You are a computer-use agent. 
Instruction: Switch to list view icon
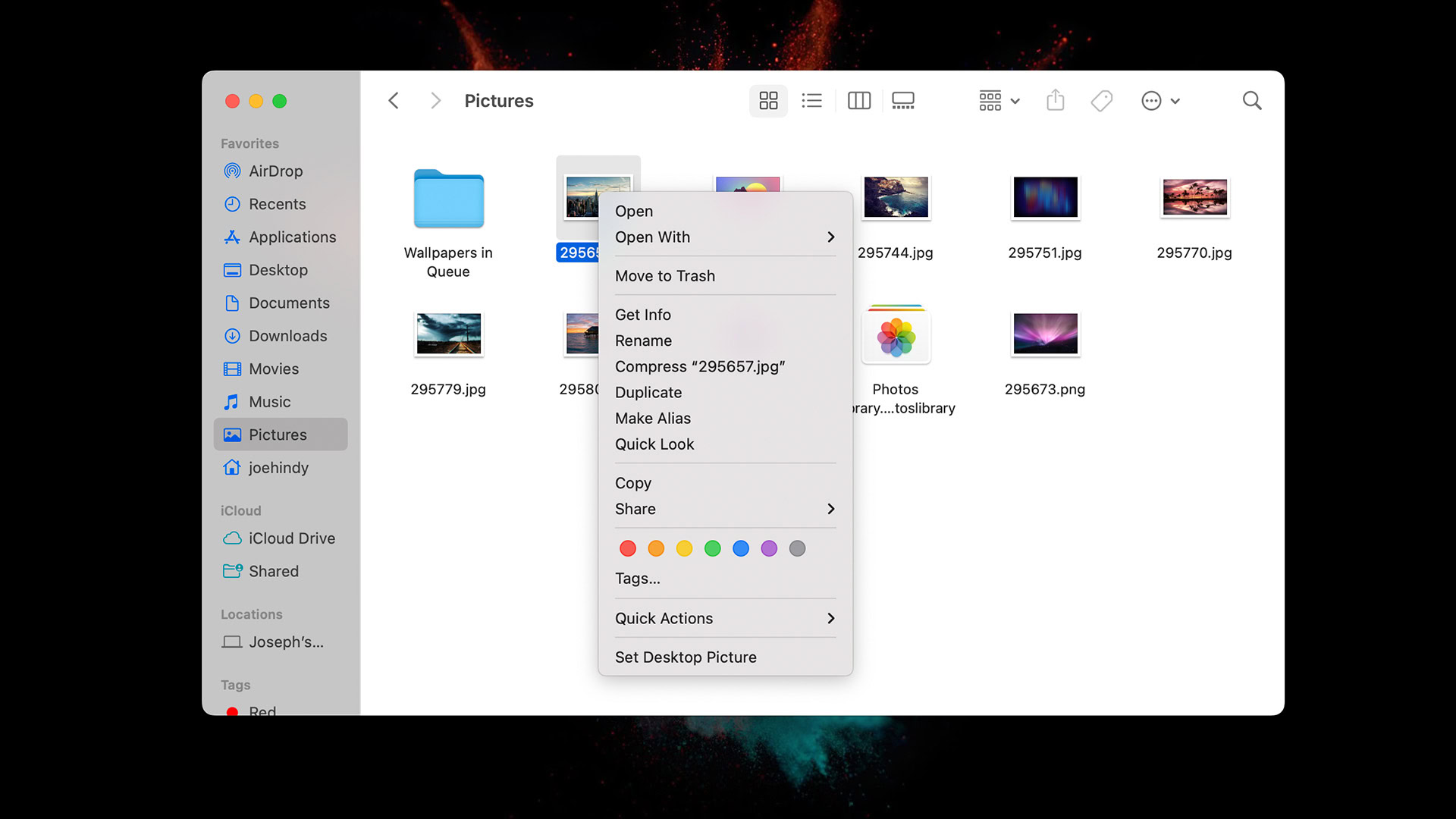pyautogui.click(x=811, y=101)
